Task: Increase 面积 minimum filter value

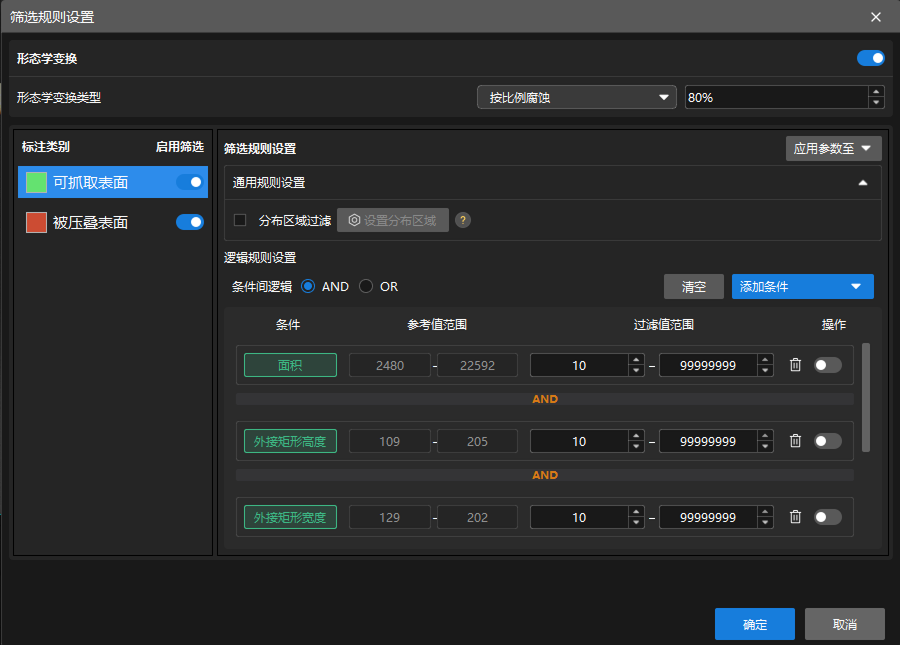Action: tap(636, 360)
